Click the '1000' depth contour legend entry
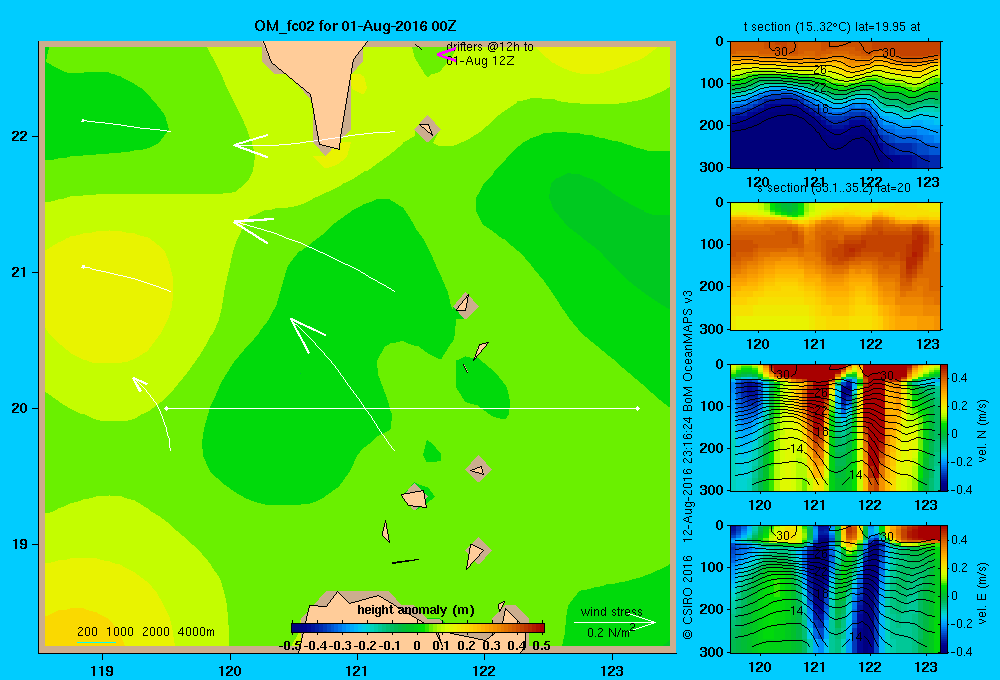The height and width of the screenshot is (680, 1000). 120,632
